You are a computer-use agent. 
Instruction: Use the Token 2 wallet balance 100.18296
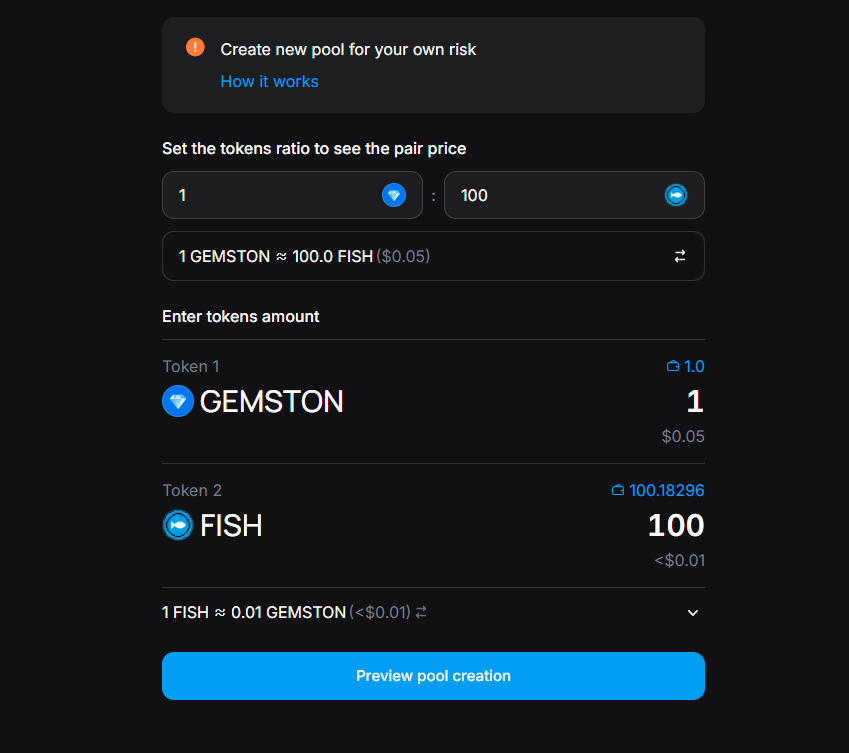coord(666,491)
